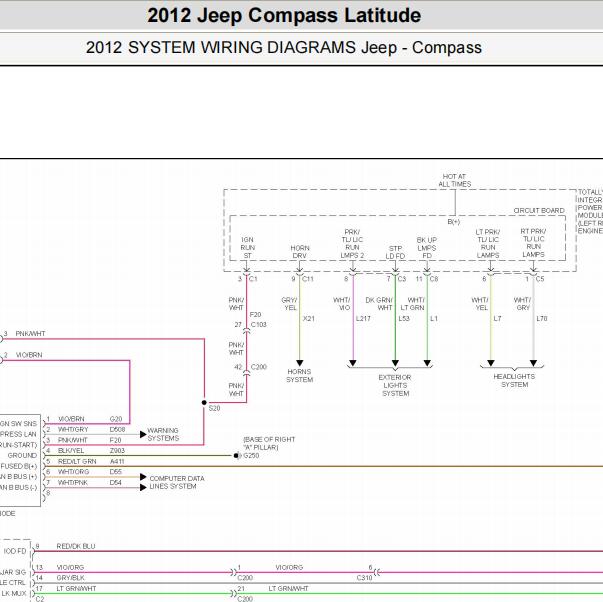603x602 pixels.
Task: Click the 'WHT/ LT GRN' wire color label
Action: pos(412,304)
